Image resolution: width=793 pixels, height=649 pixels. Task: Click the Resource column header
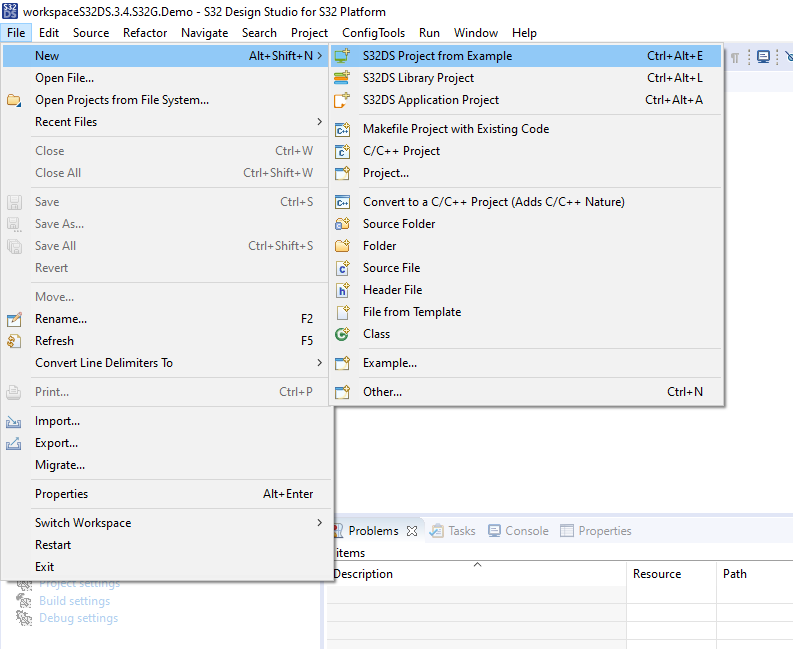click(x=671, y=574)
